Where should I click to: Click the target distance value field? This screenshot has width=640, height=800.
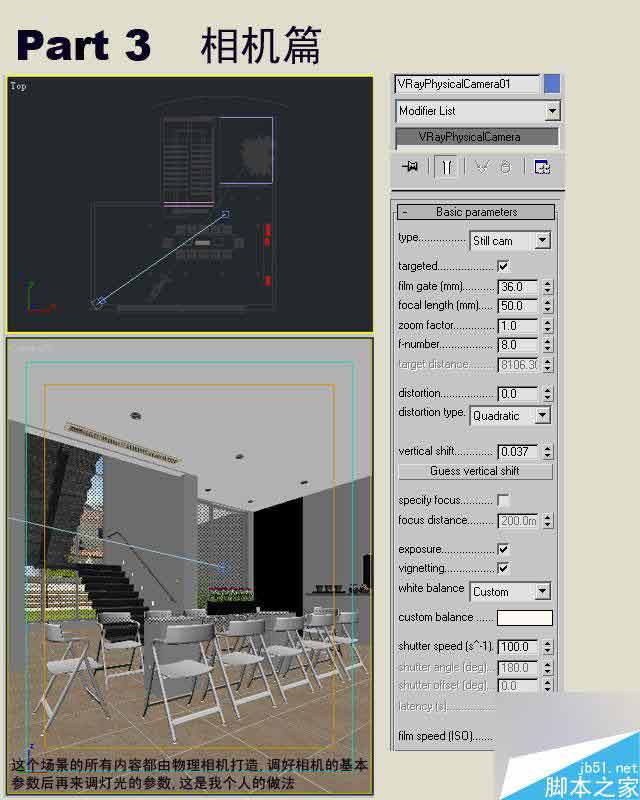pyautogui.click(x=518, y=364)
